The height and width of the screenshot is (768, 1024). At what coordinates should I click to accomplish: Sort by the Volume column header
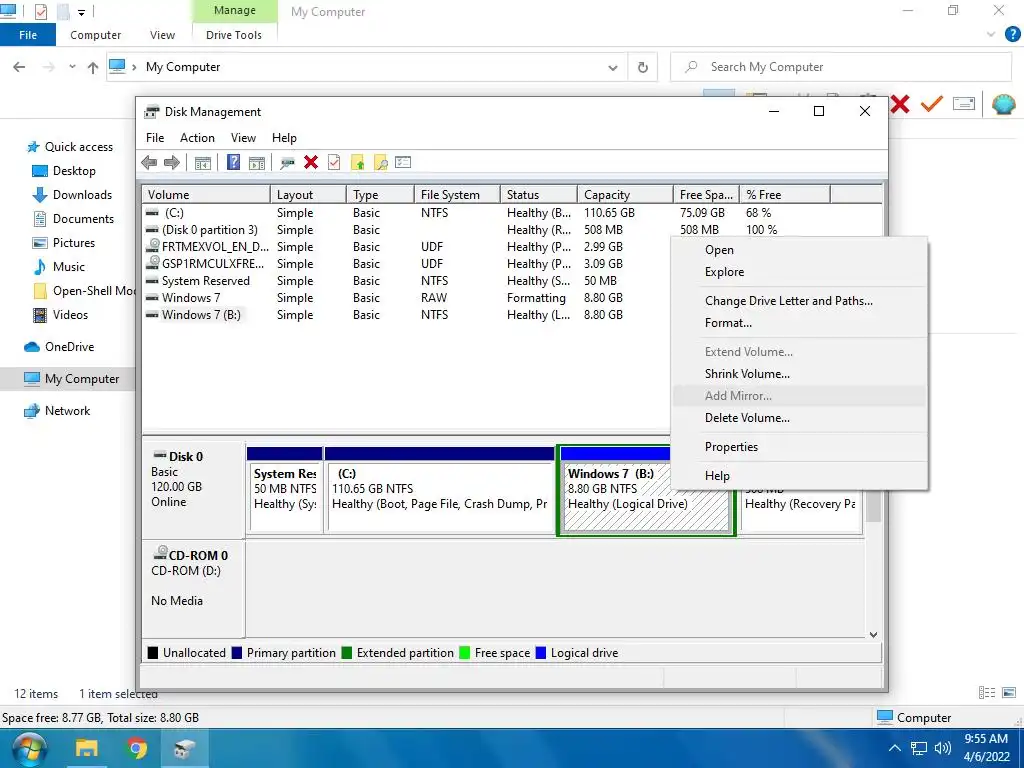206,195
